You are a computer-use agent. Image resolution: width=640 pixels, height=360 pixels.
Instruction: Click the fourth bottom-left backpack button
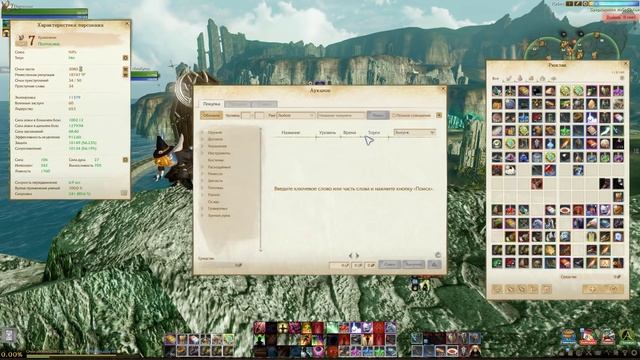point(534,289)
